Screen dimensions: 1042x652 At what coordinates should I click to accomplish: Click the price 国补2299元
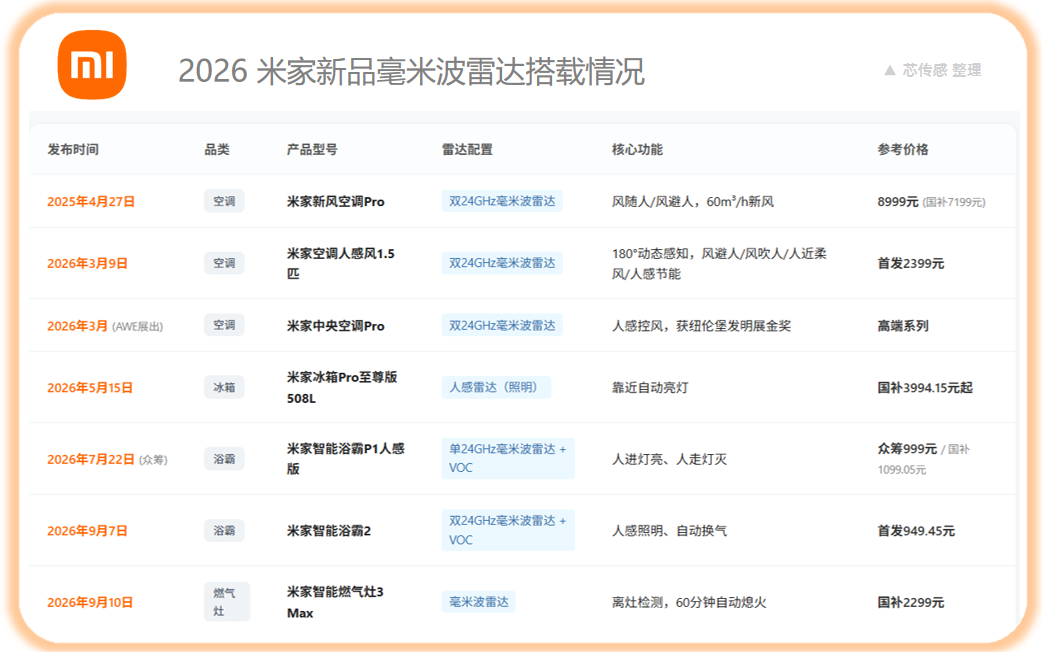910,602
